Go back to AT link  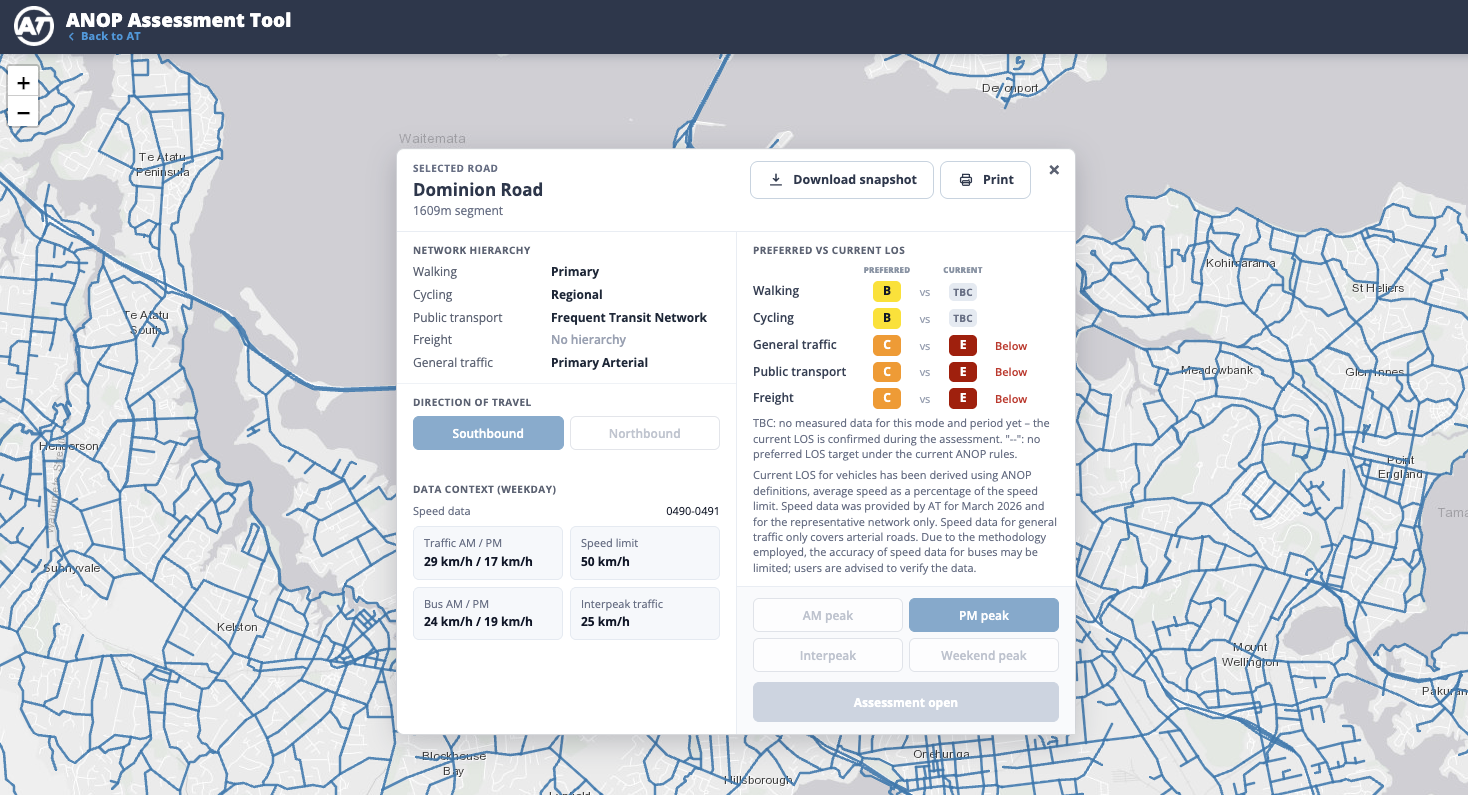coord(105,36)
